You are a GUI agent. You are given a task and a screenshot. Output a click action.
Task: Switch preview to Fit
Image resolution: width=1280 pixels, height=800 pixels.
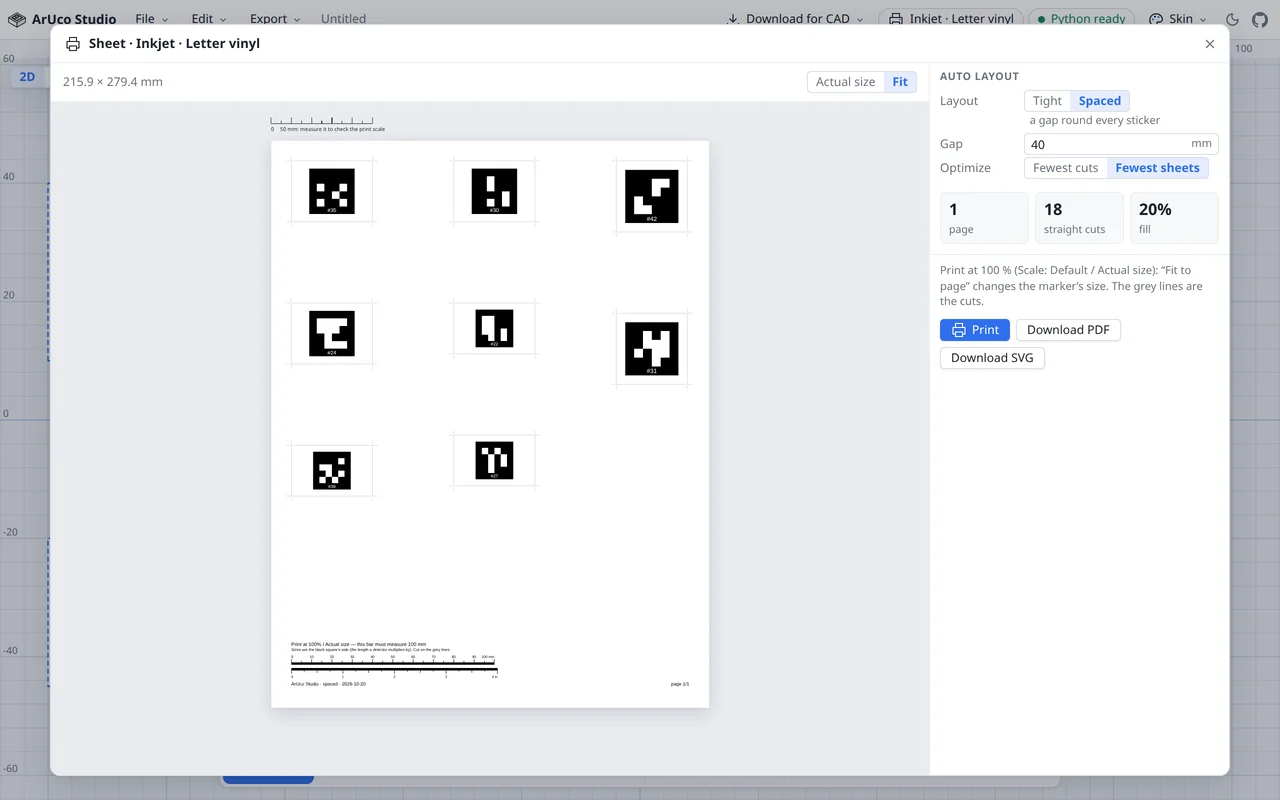[900, 82]
